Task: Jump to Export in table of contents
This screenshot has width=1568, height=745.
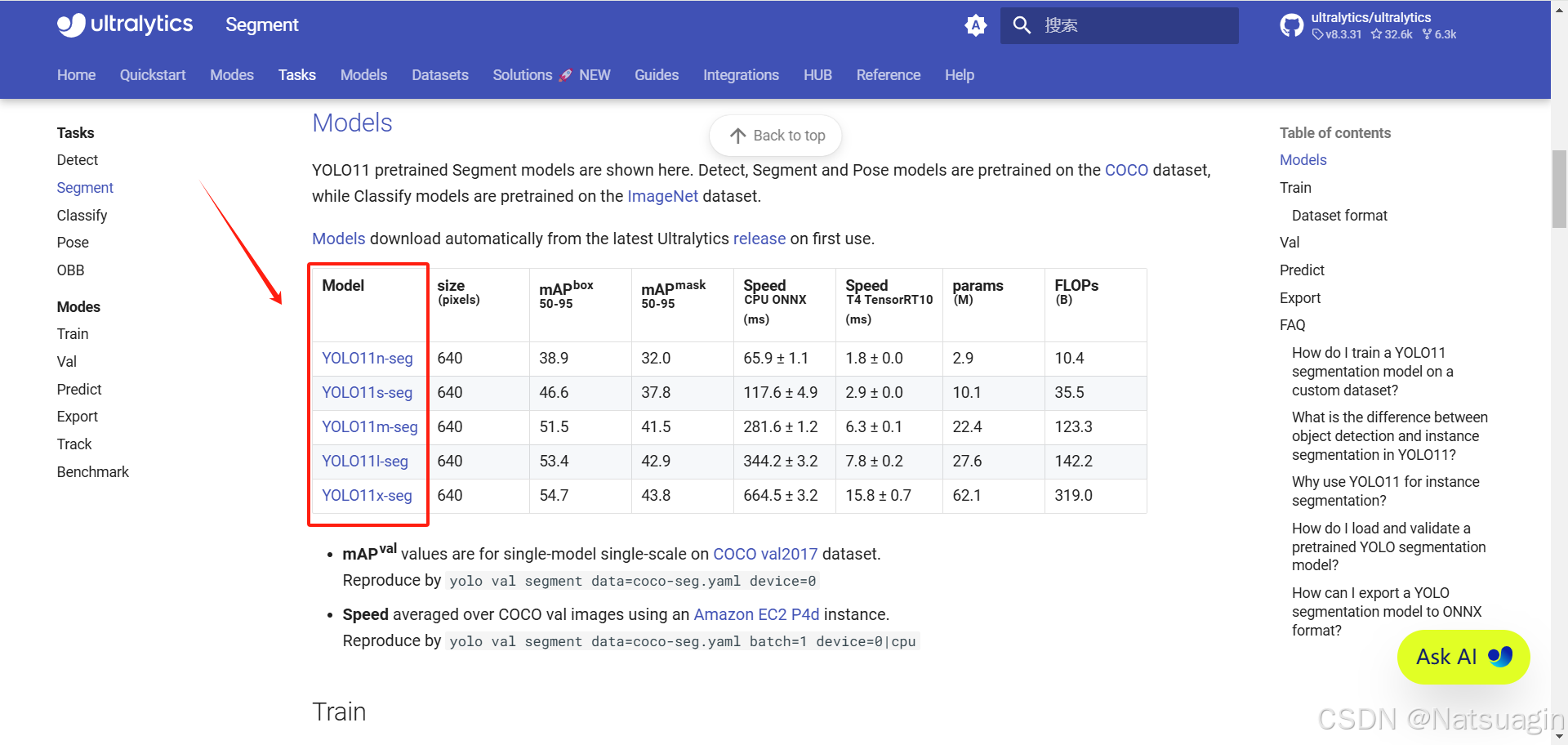Action: click(1300, 298)
